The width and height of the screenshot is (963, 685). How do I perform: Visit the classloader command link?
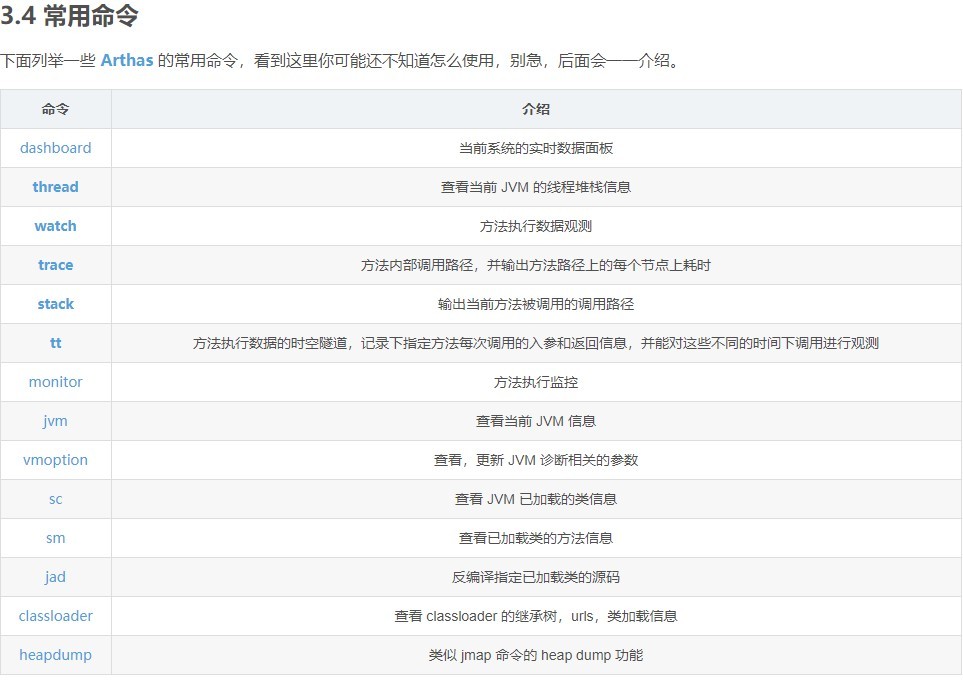coord(55,616)
